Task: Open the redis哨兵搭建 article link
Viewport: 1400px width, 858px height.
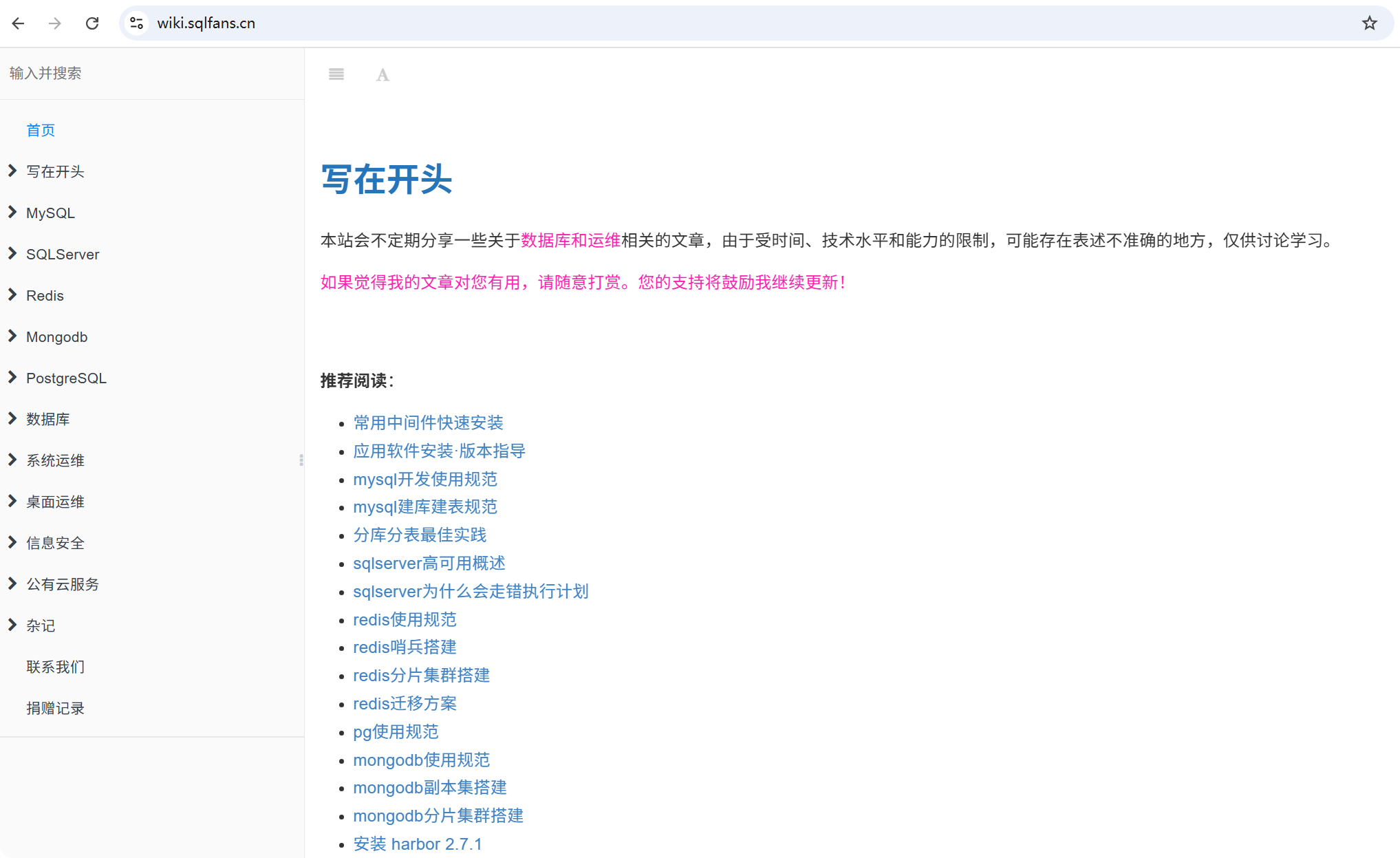Action: (405, 647)
